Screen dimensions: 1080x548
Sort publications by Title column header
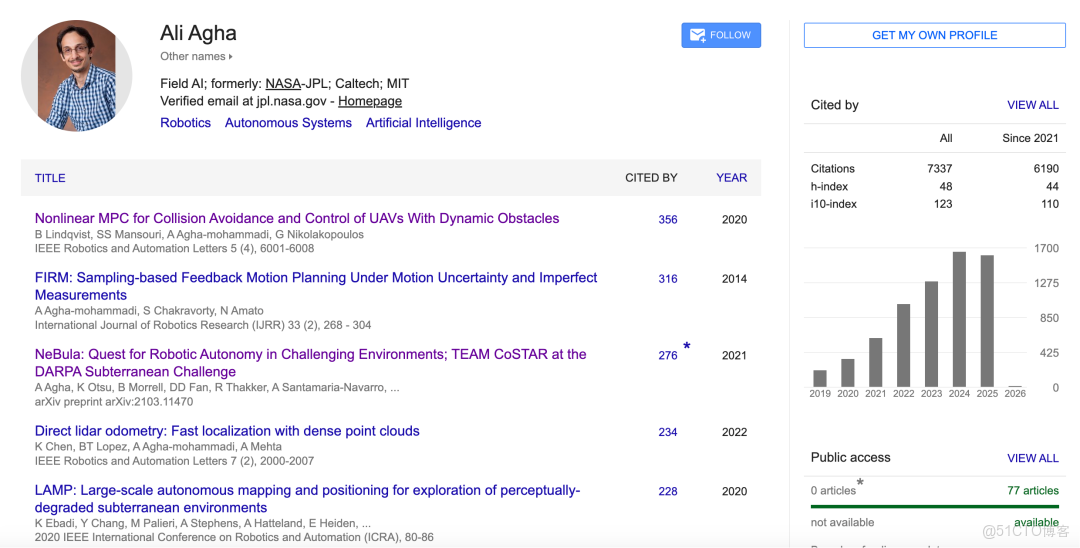50,178
